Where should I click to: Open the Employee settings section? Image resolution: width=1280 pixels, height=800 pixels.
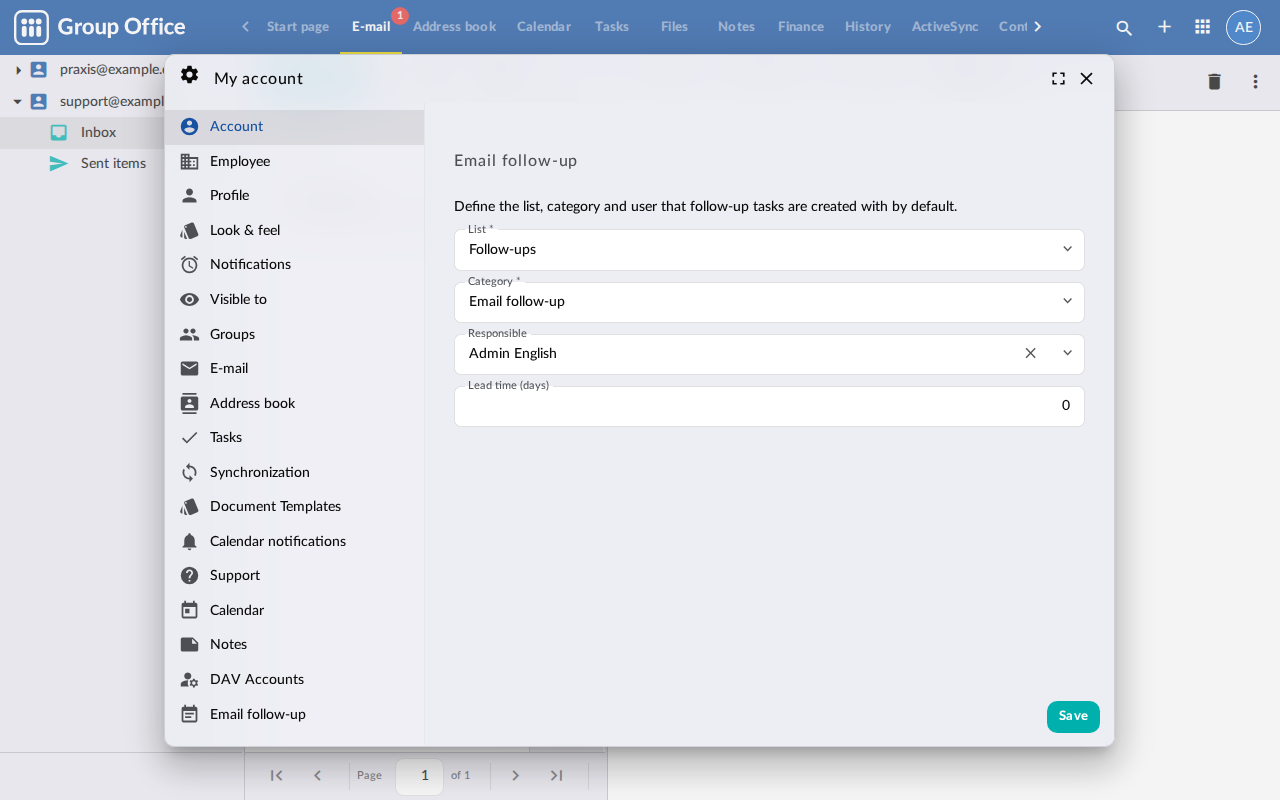pyautogui.click(x=294, y=161)
